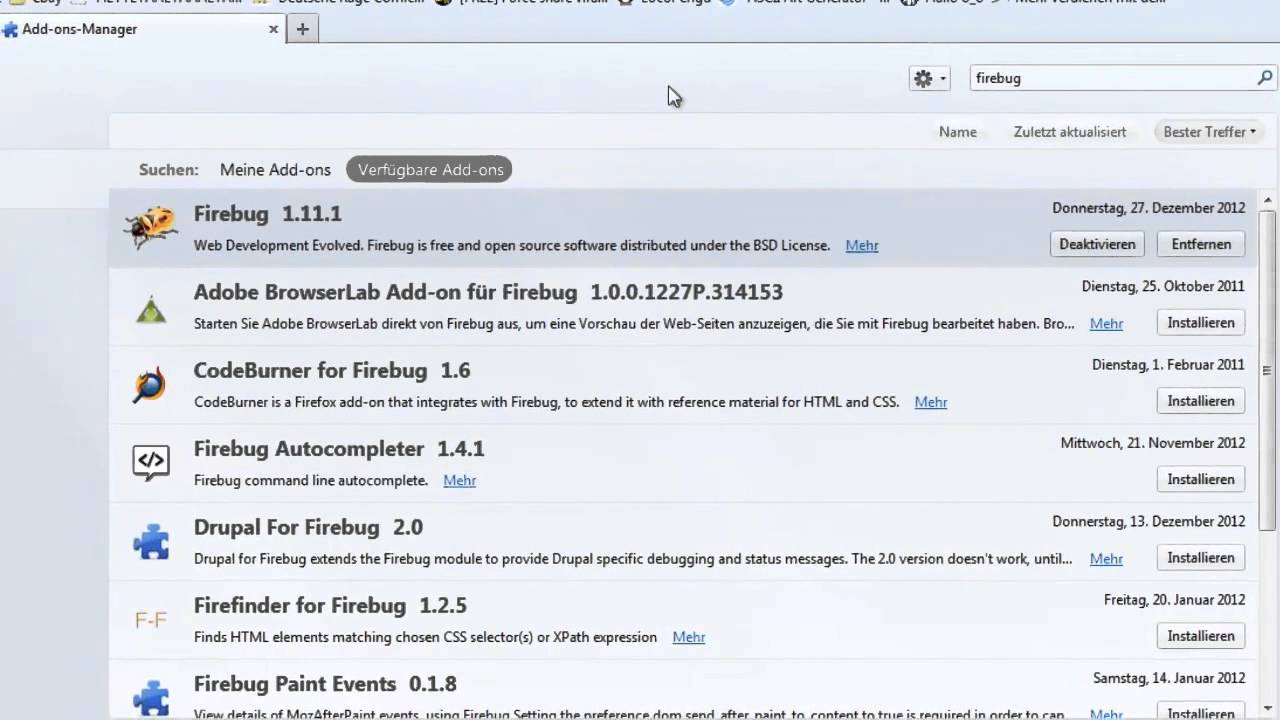Screen dimensions: 1280x720
Task: Click the scrollbar up arrow
Action: point(1267,200)
